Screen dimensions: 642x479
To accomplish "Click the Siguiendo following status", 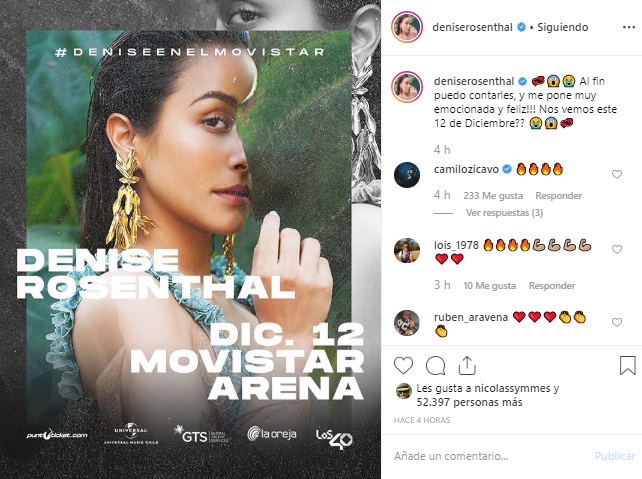I will [x=563, y=27].
